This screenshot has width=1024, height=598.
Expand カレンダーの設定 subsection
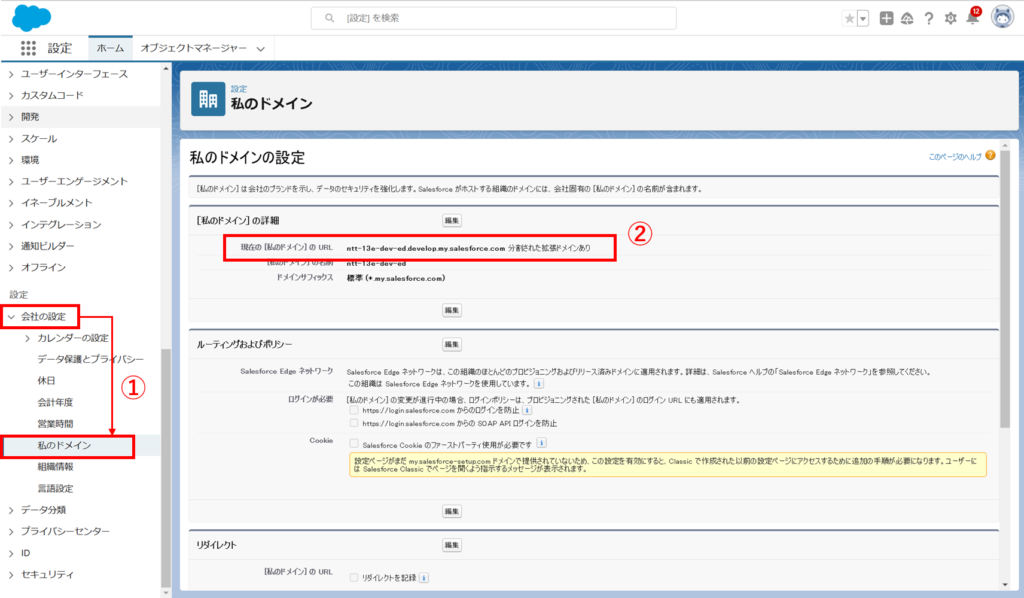click(27, 338)
